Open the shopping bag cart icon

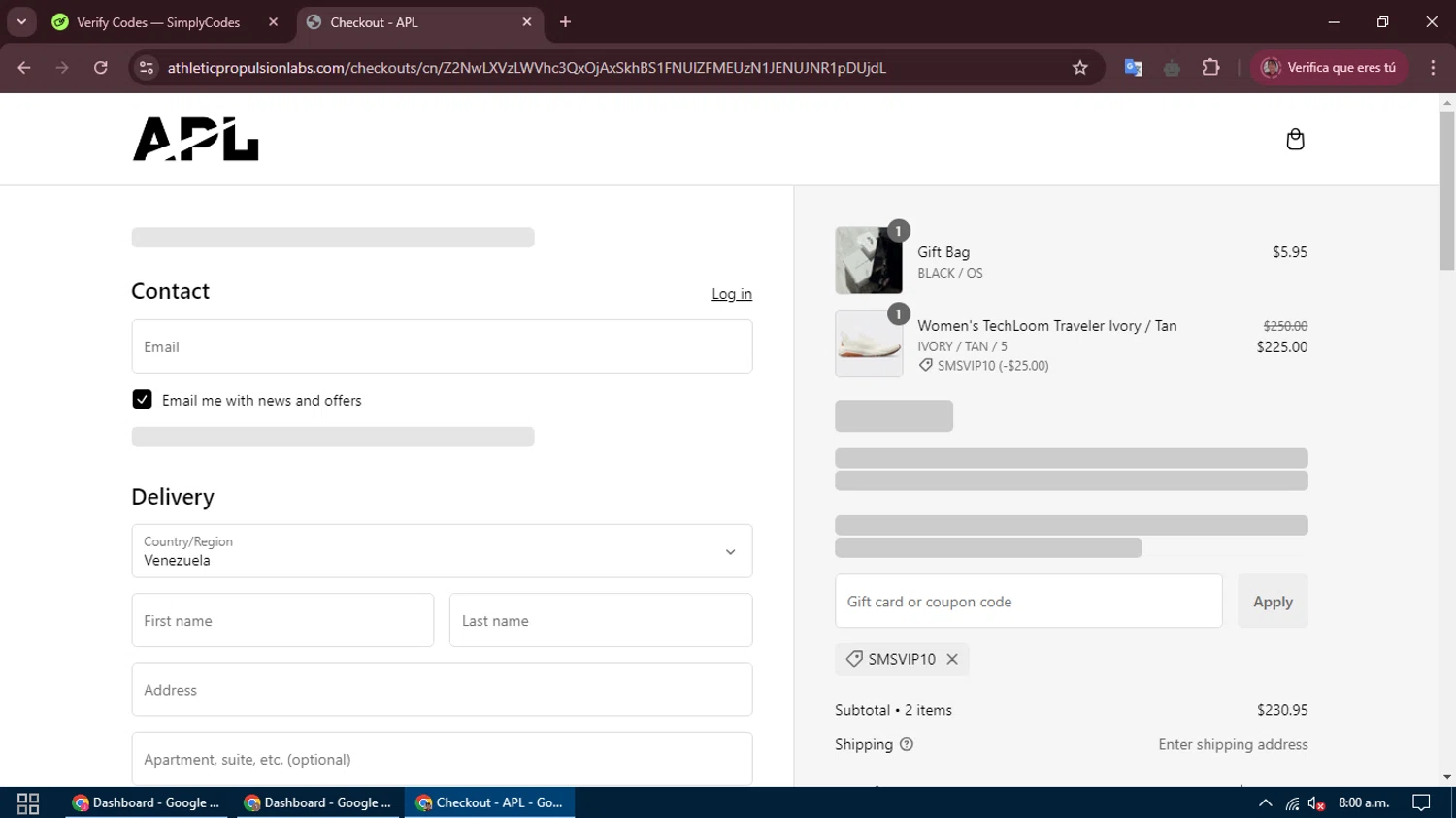1295,140
